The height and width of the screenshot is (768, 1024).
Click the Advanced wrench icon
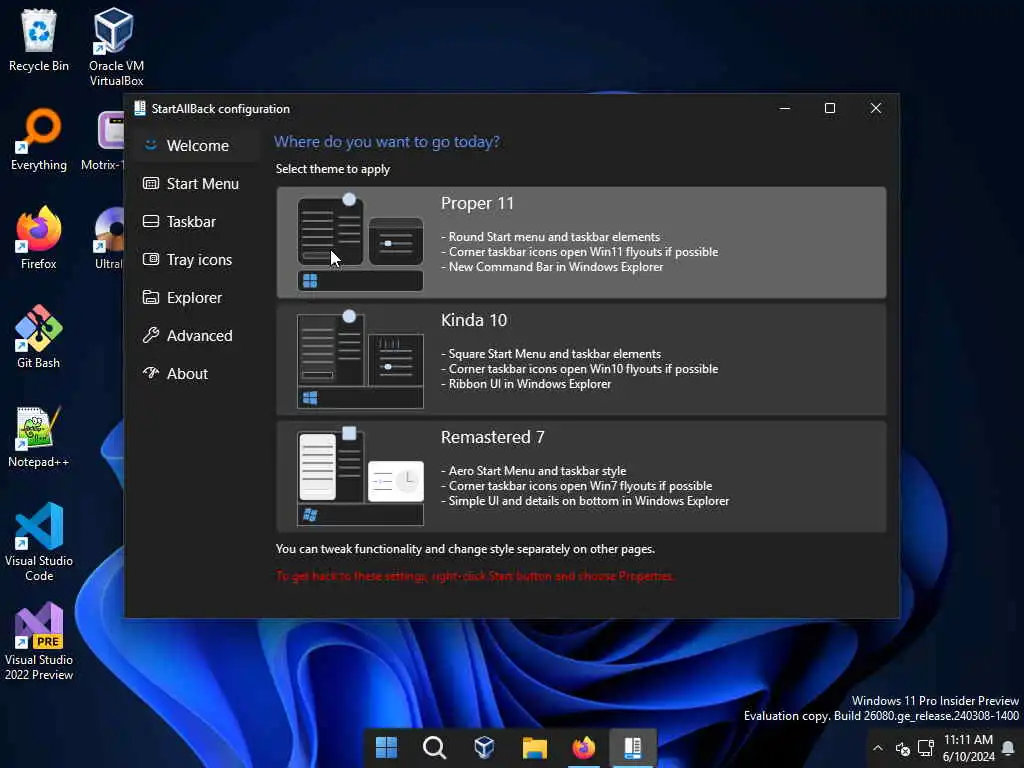151,335
